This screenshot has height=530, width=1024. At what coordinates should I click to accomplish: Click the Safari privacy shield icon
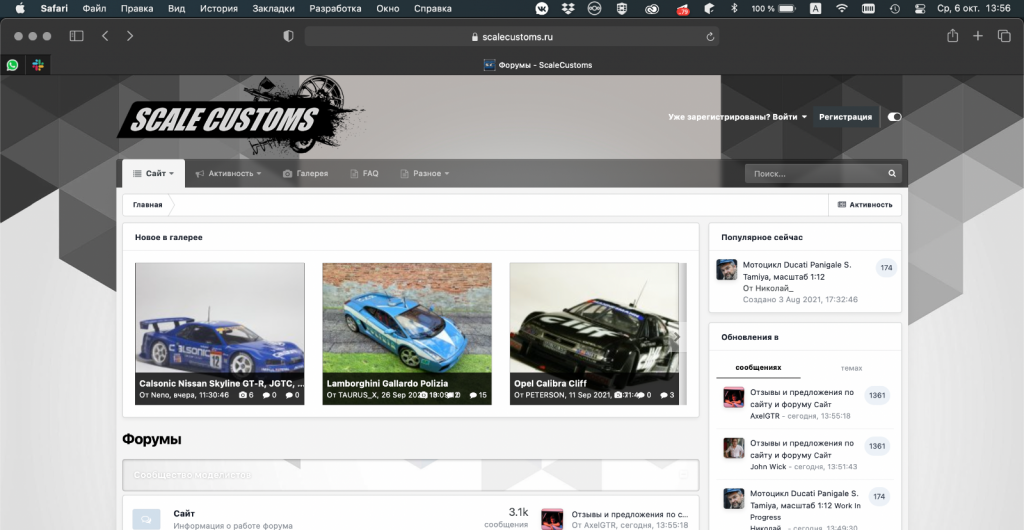(x=288, y=36)
